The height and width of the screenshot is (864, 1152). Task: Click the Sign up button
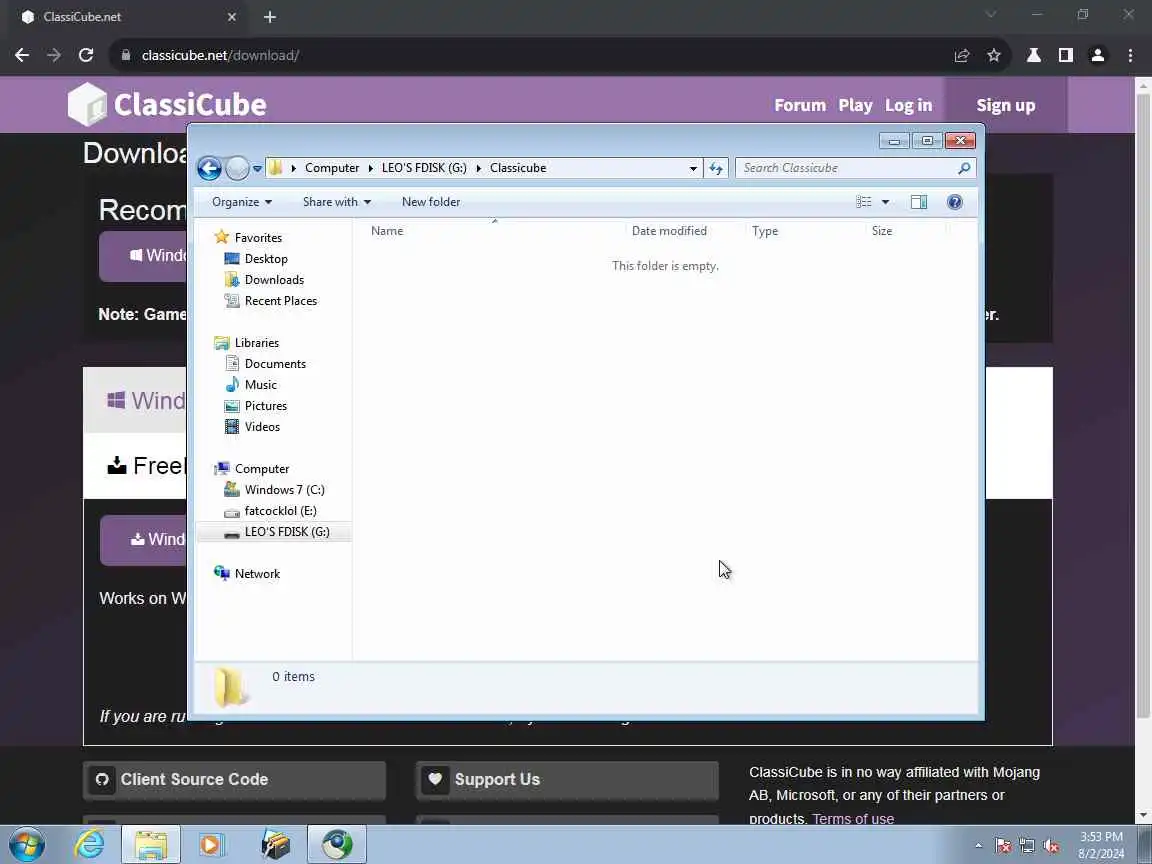tap(1006, 105)
